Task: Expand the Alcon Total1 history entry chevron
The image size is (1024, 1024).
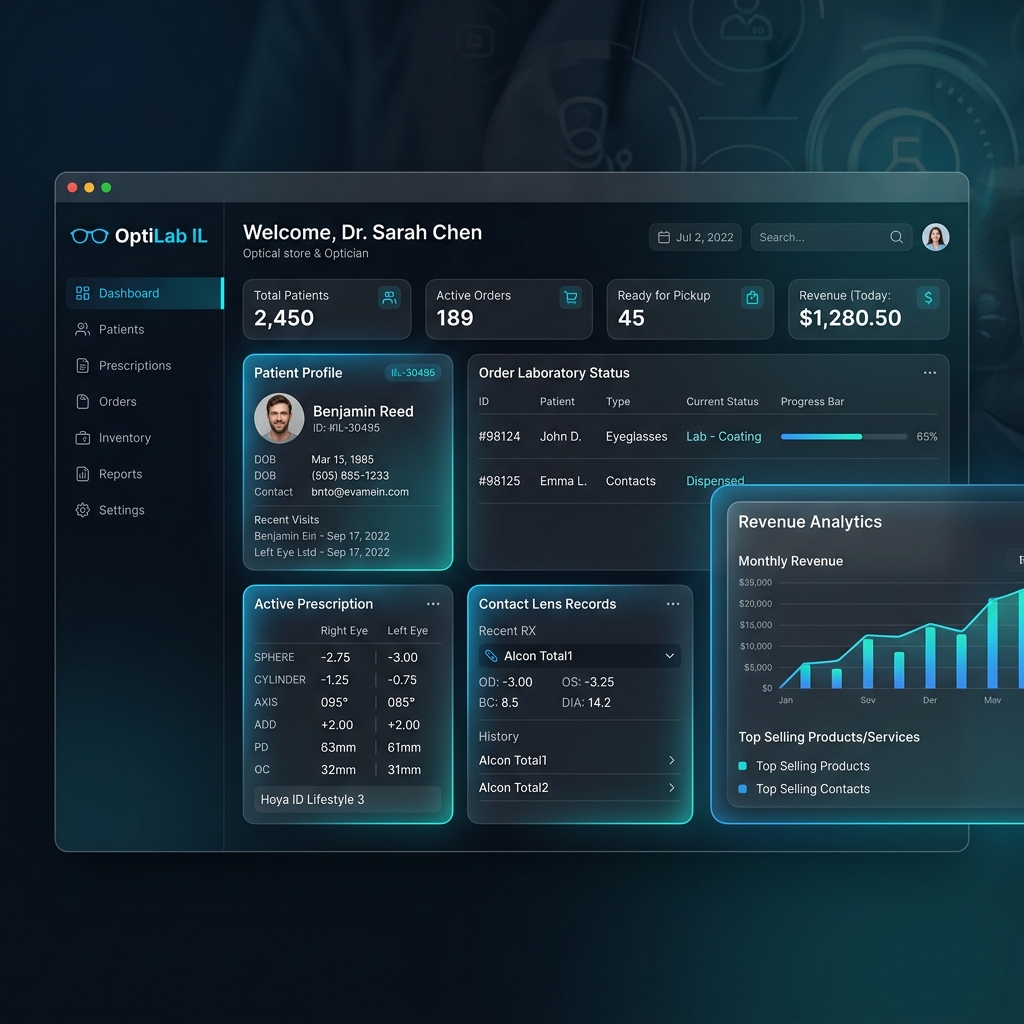Action: point(671,760)
